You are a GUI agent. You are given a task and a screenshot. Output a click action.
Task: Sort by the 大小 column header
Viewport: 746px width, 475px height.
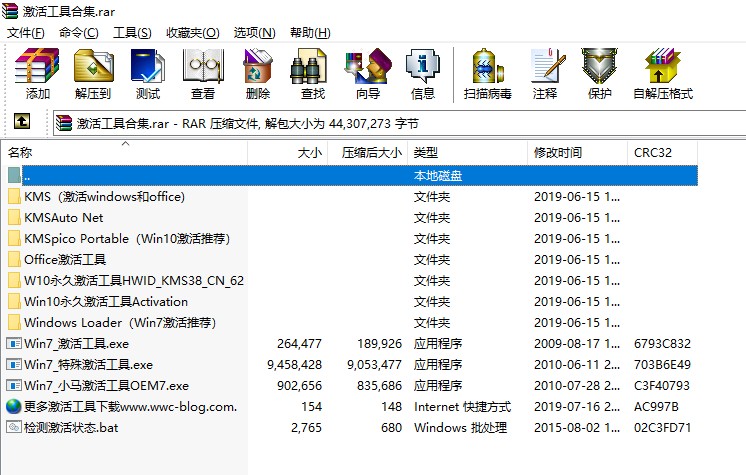(x=287, y=153)
